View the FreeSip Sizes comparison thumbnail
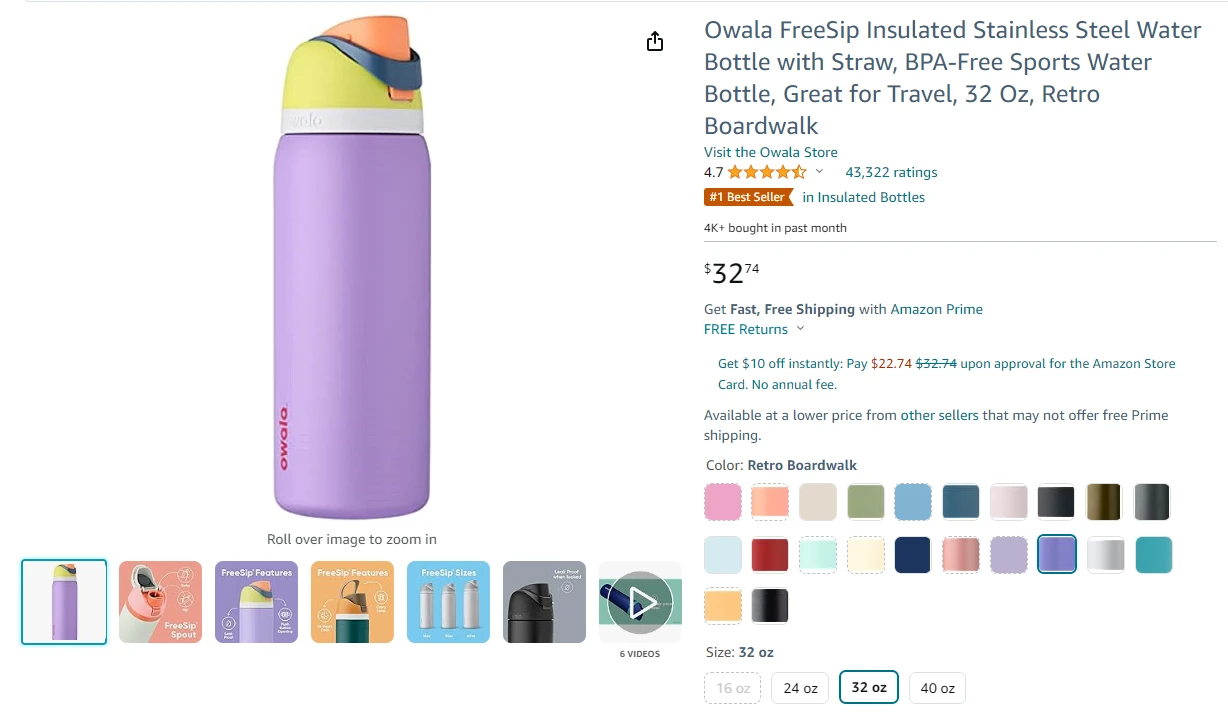The width and height of the screenshot is (1228, 717). click(448, 602)
